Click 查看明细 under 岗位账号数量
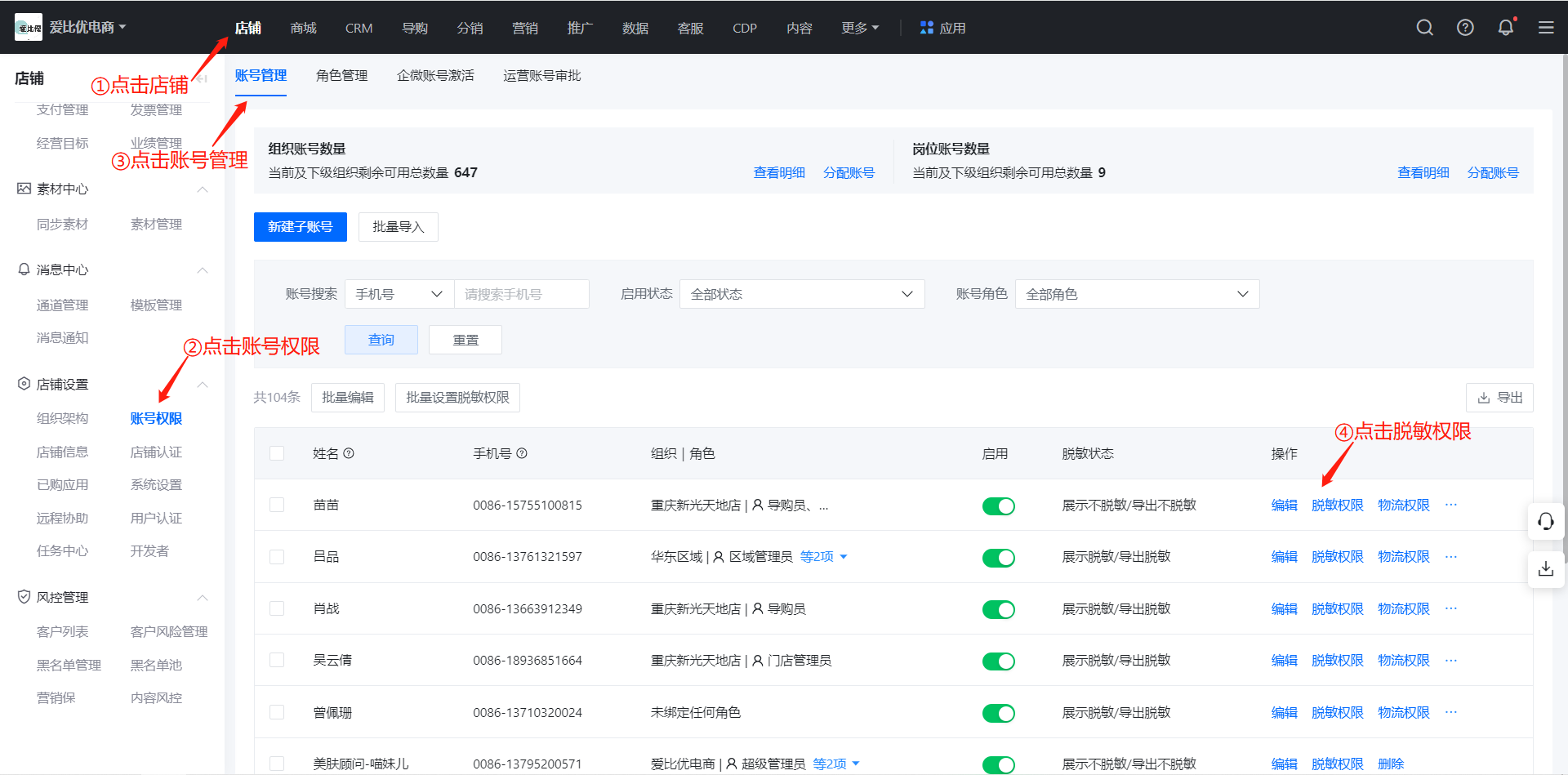The image size is (1568, 775). (x=1423, y=172)
